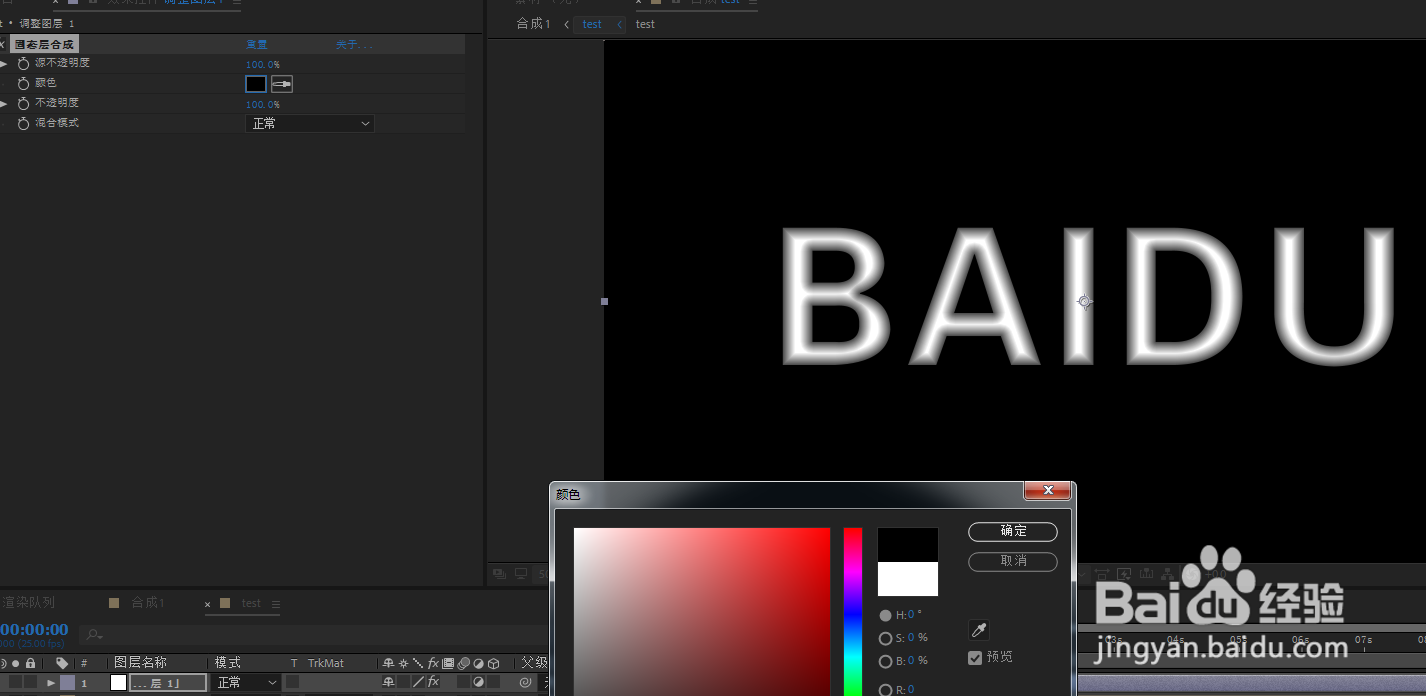The width and height of the screenshot is (1426, 696).
Task: Click parent pick whip spiral icon
Action: coord(525,682)
